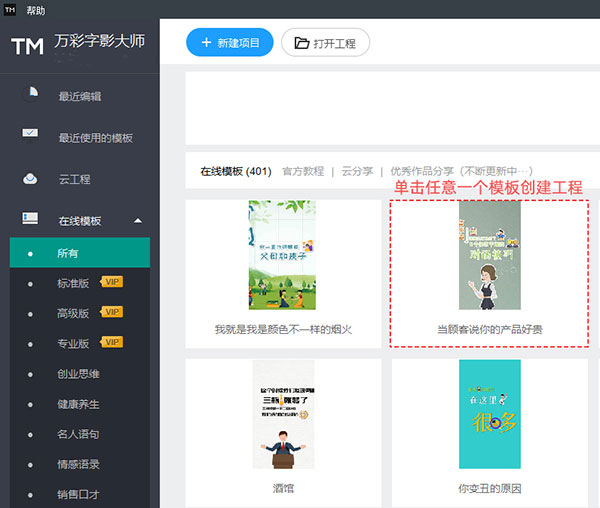Click the VIP badge beside 高级版
600x508 pixels.
[112, 313]
